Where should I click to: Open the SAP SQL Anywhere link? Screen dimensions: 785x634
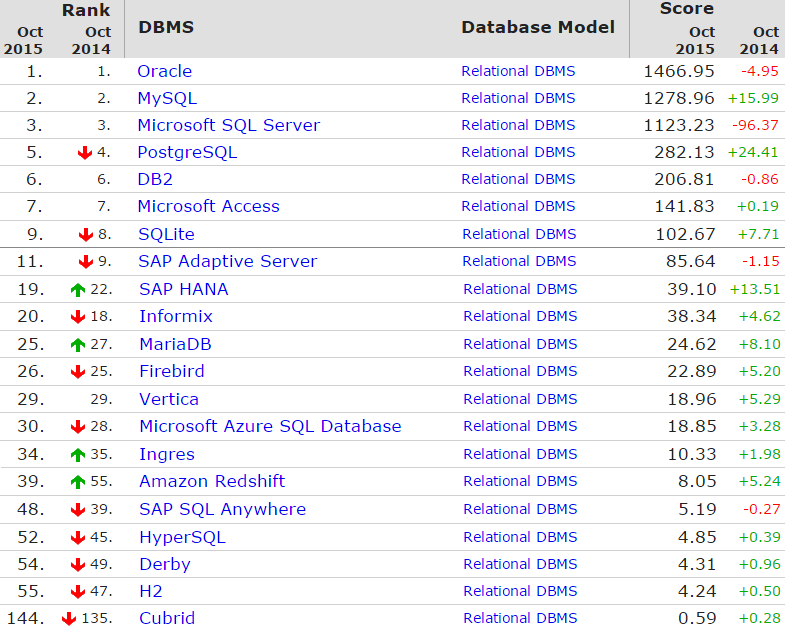click(x=223, y=509)
